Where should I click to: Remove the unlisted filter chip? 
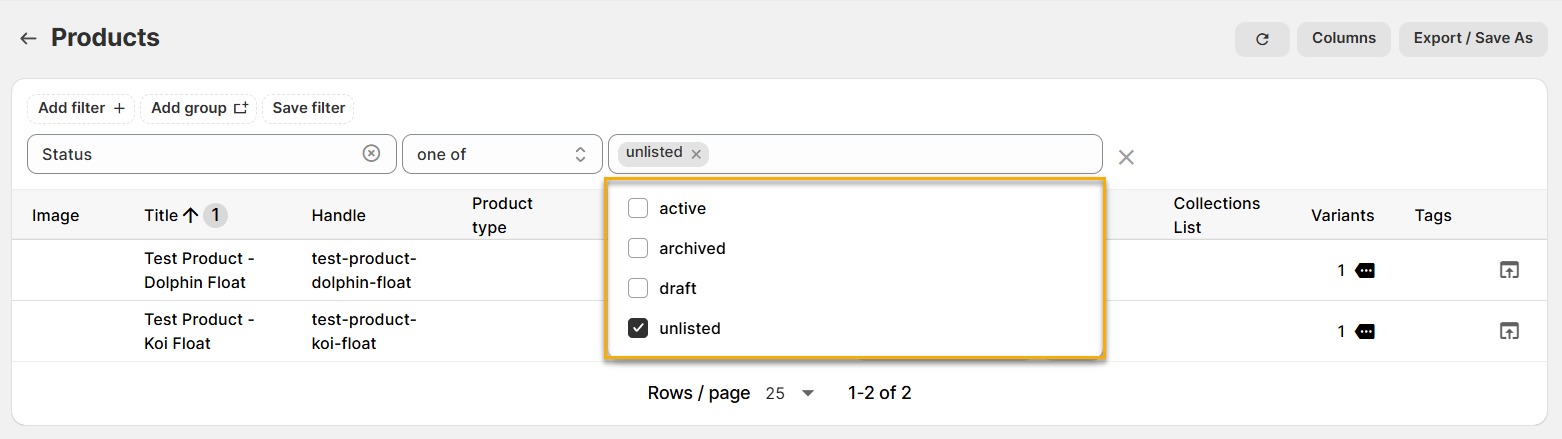pos(696,154)
